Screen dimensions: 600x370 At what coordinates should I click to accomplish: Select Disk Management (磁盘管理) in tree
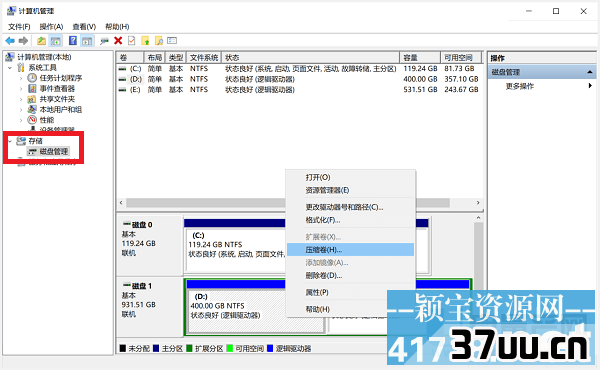pos(54,152)
